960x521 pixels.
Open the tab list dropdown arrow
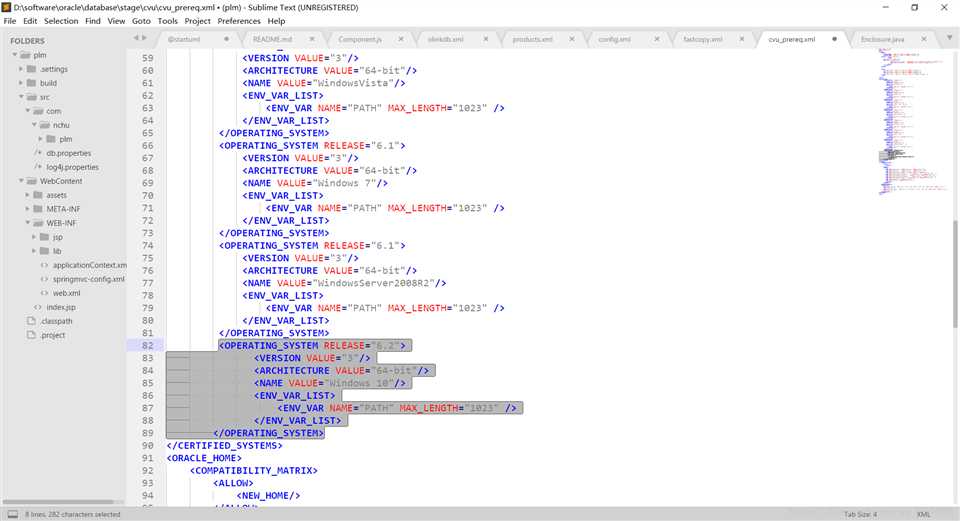click(x=950, y=38)
